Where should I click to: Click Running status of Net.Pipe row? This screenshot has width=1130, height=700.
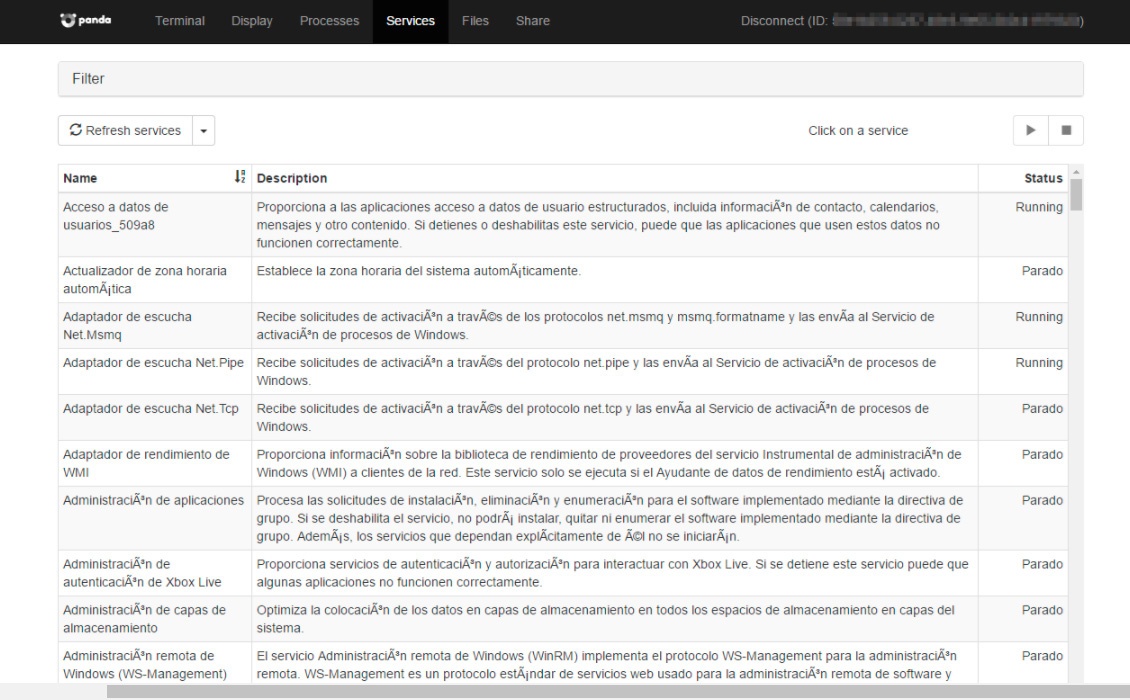pyautogui.click(x=1038, y=363)
